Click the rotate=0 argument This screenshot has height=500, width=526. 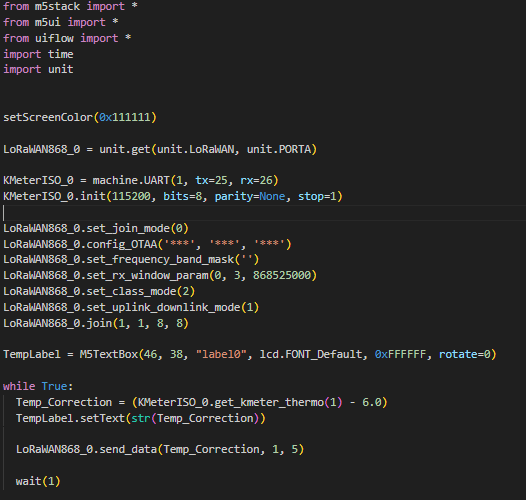click(465, 354)
